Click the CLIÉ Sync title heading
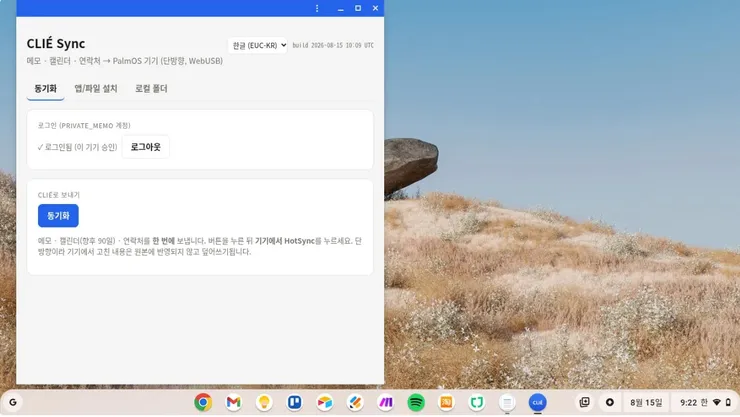Screen dimensions: 740x417 tap(56, 43)
